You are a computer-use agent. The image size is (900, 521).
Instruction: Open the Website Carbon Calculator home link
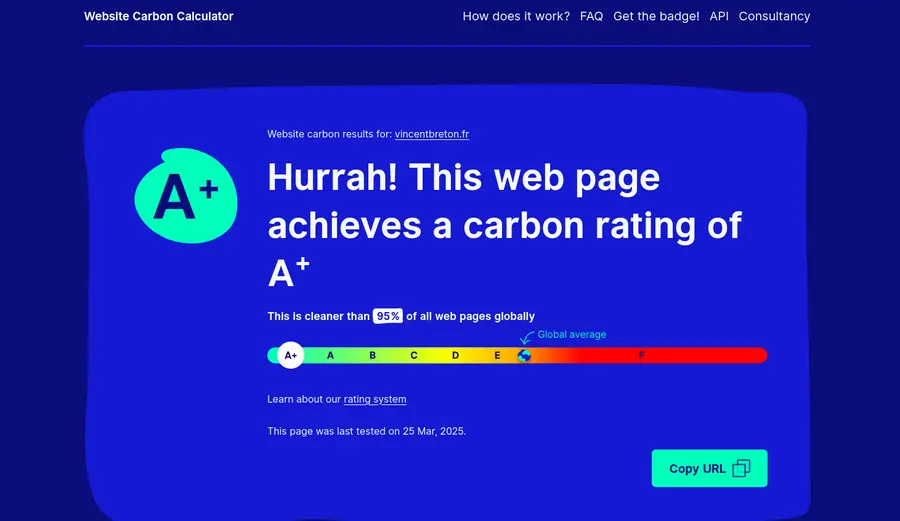(158, 16)
